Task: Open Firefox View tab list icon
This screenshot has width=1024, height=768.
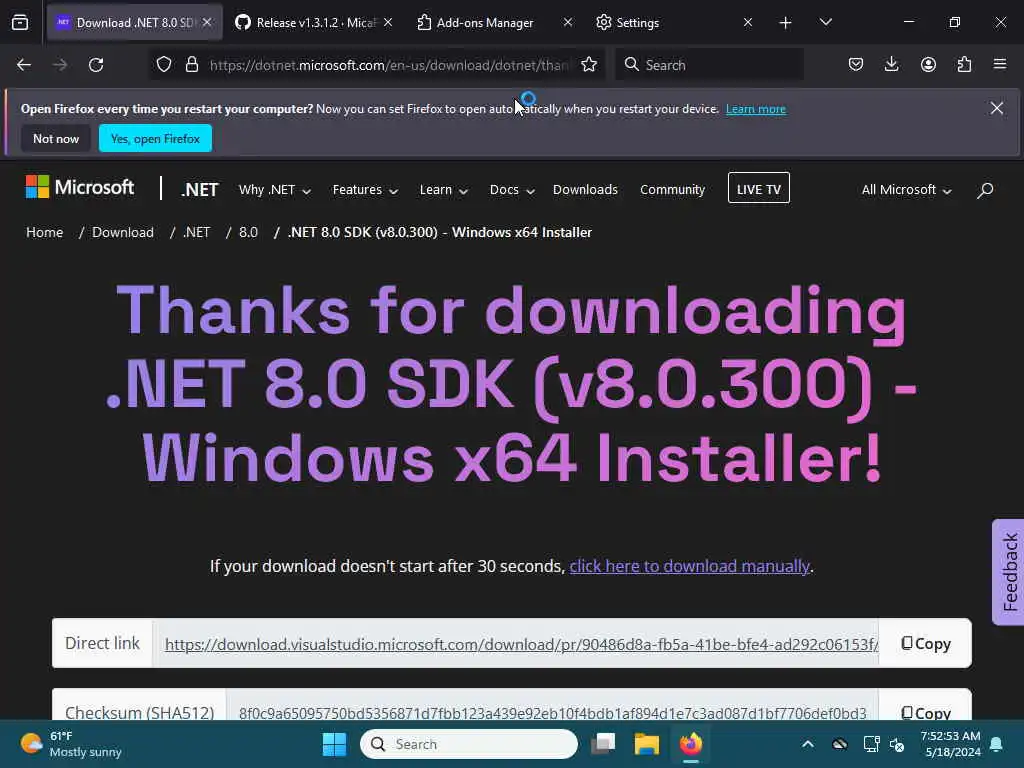Action: pyautogui.click(x=20, y=22)
